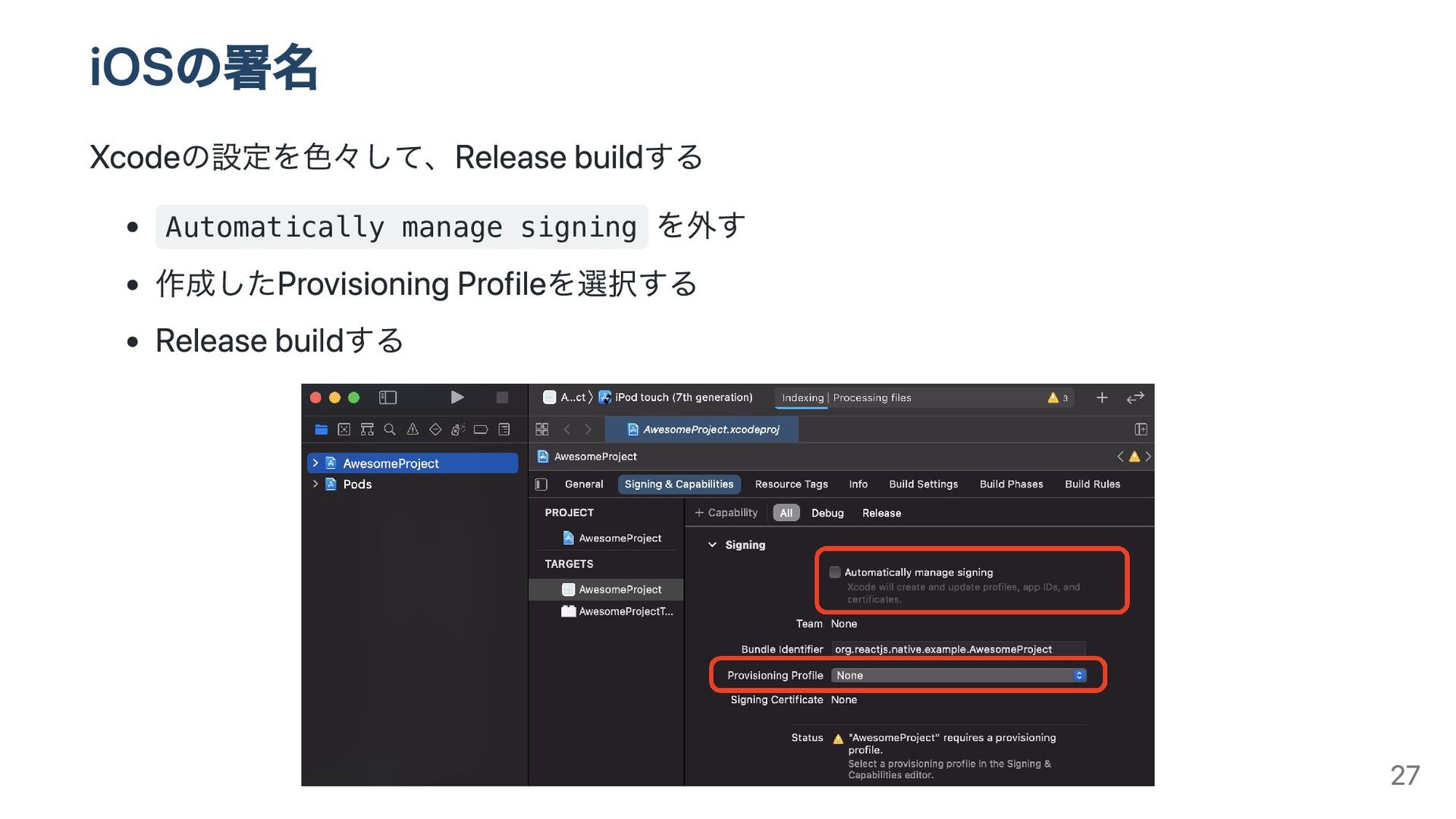Toggle the project/targets list sidebar button
This screenshot has height=819, width=1456.
(x=541, y=485)
